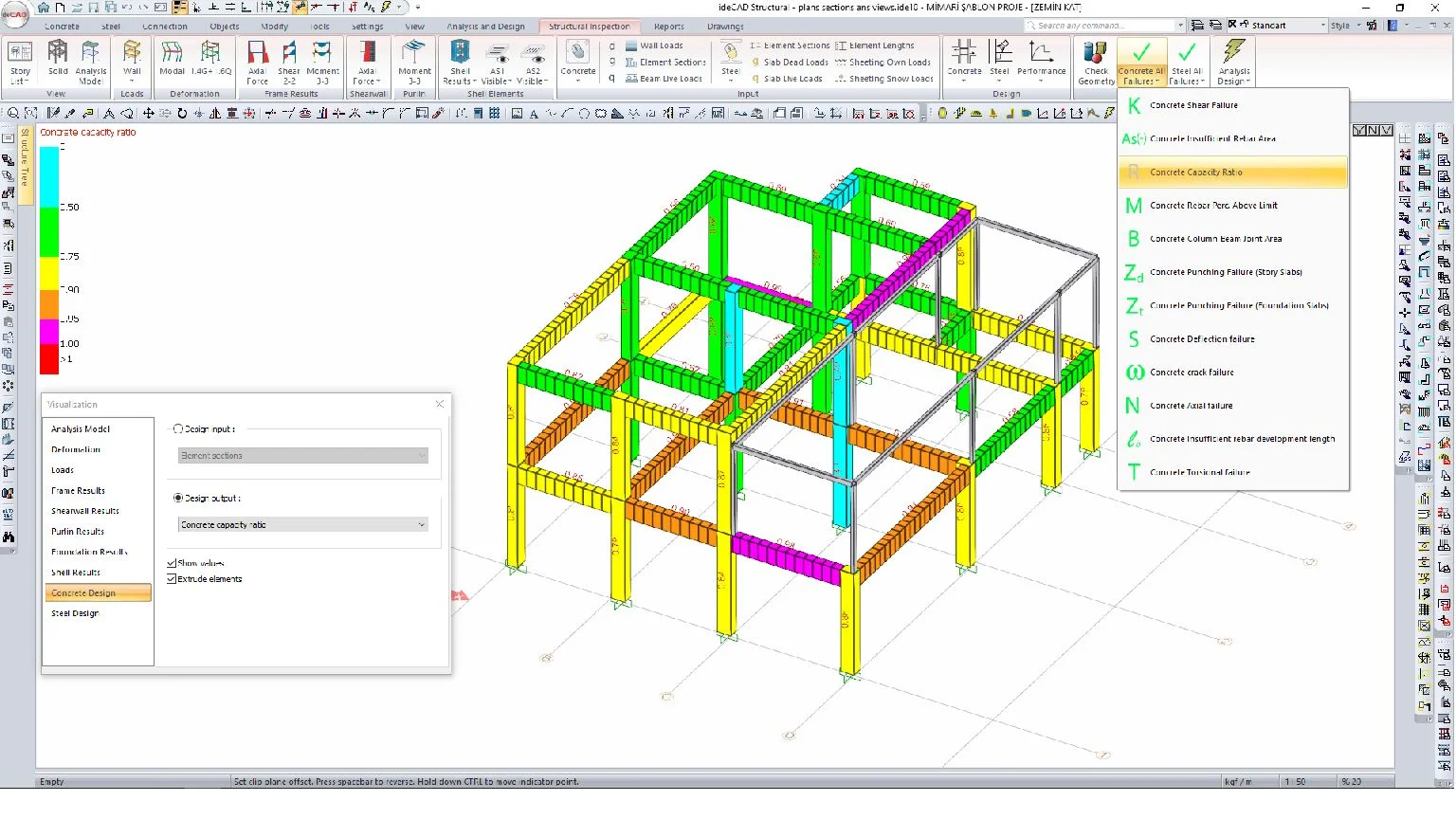Click the Analysis Model view icon

[x=91, y=63]
